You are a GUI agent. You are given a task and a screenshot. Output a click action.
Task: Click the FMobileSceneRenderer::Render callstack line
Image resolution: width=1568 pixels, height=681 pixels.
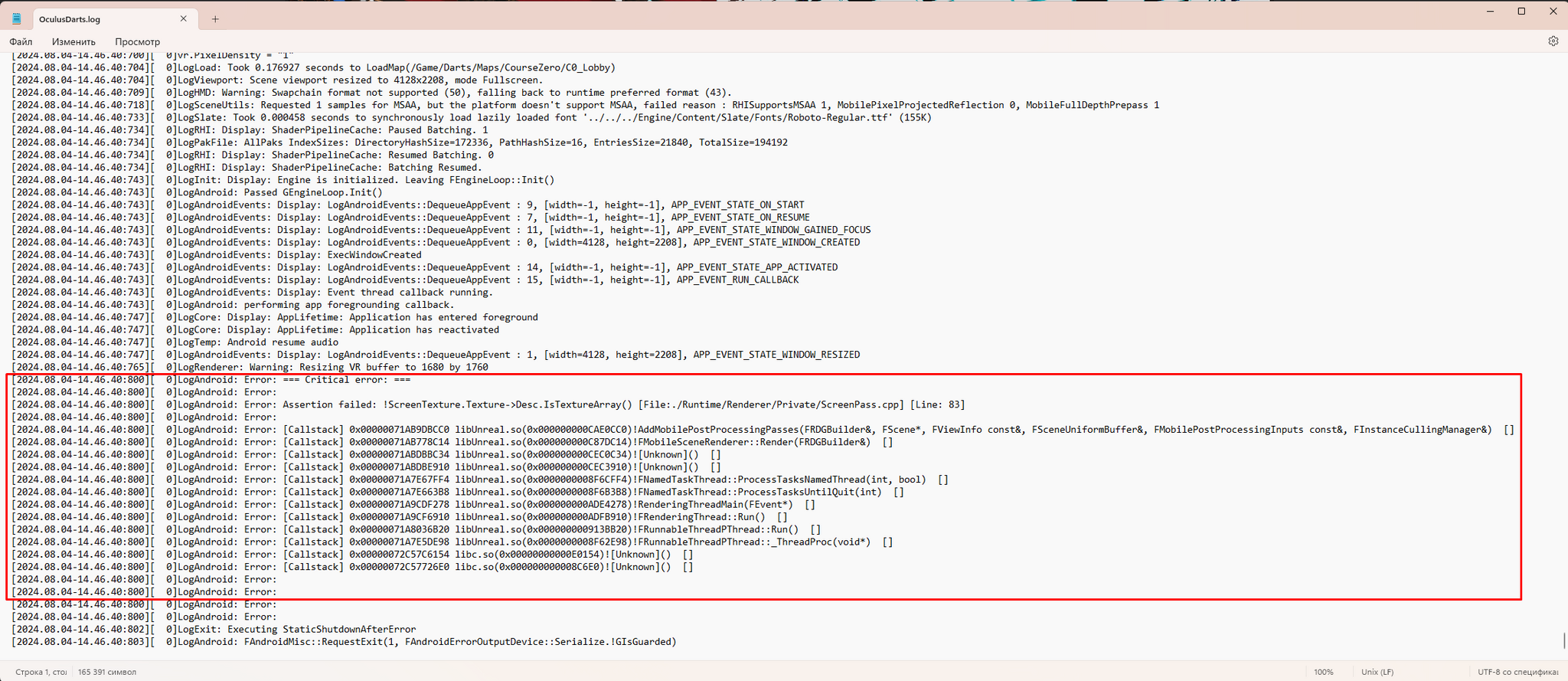click(x=452, y=442)
